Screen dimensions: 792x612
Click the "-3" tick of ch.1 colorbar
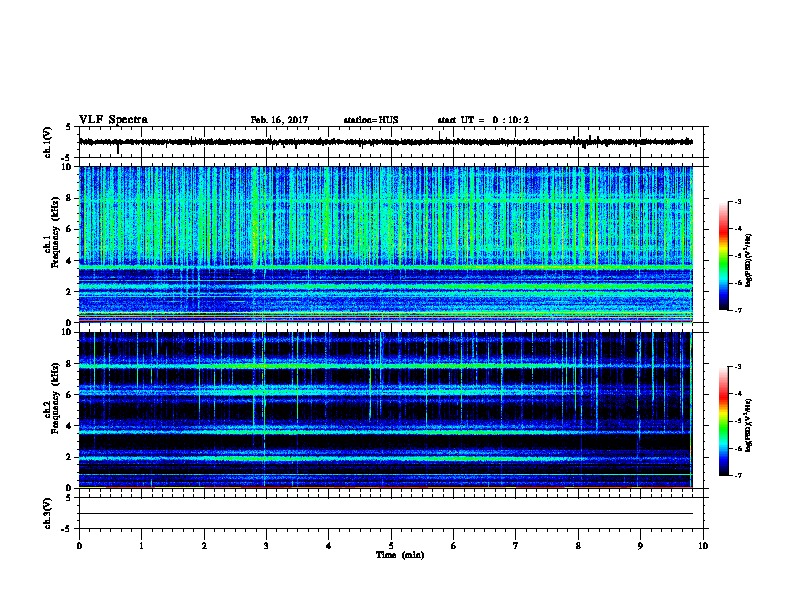coord(737,201)
